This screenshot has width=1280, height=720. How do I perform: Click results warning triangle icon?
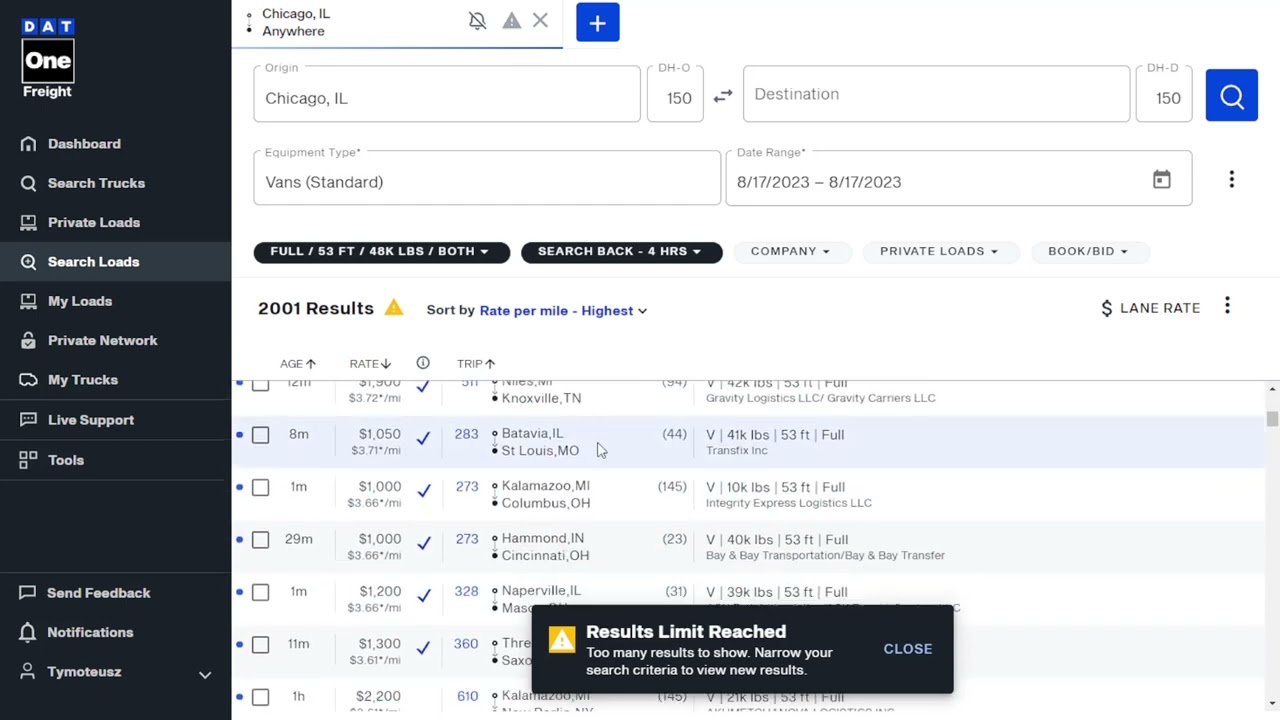point(394,308)
